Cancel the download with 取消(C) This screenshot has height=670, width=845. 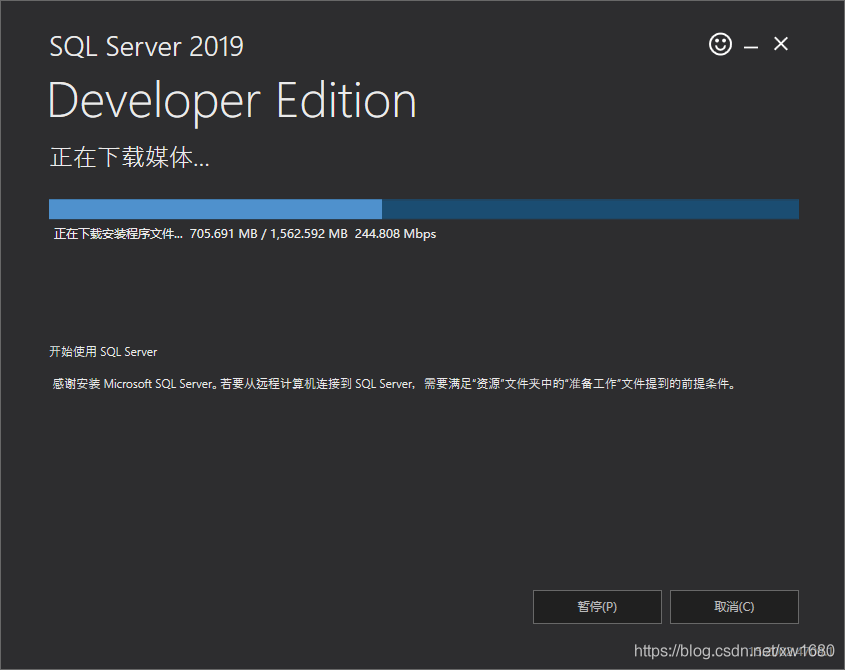[x=734, y=607]
